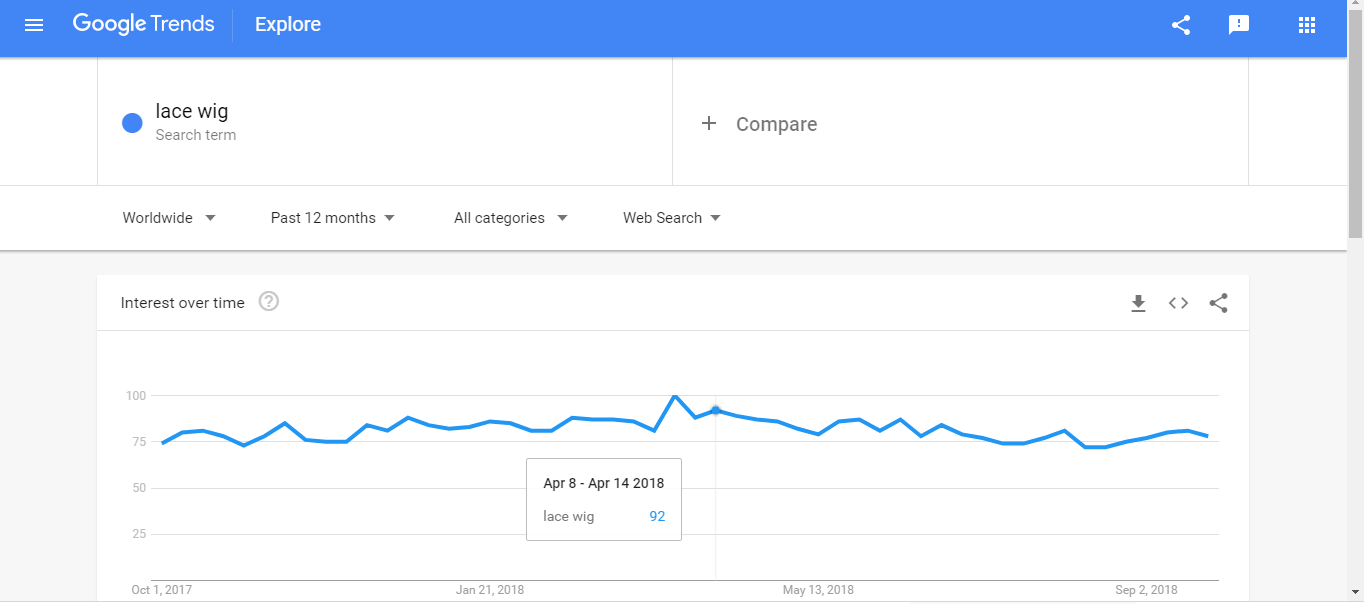Expand the All categories dropdown

(510, 218)
